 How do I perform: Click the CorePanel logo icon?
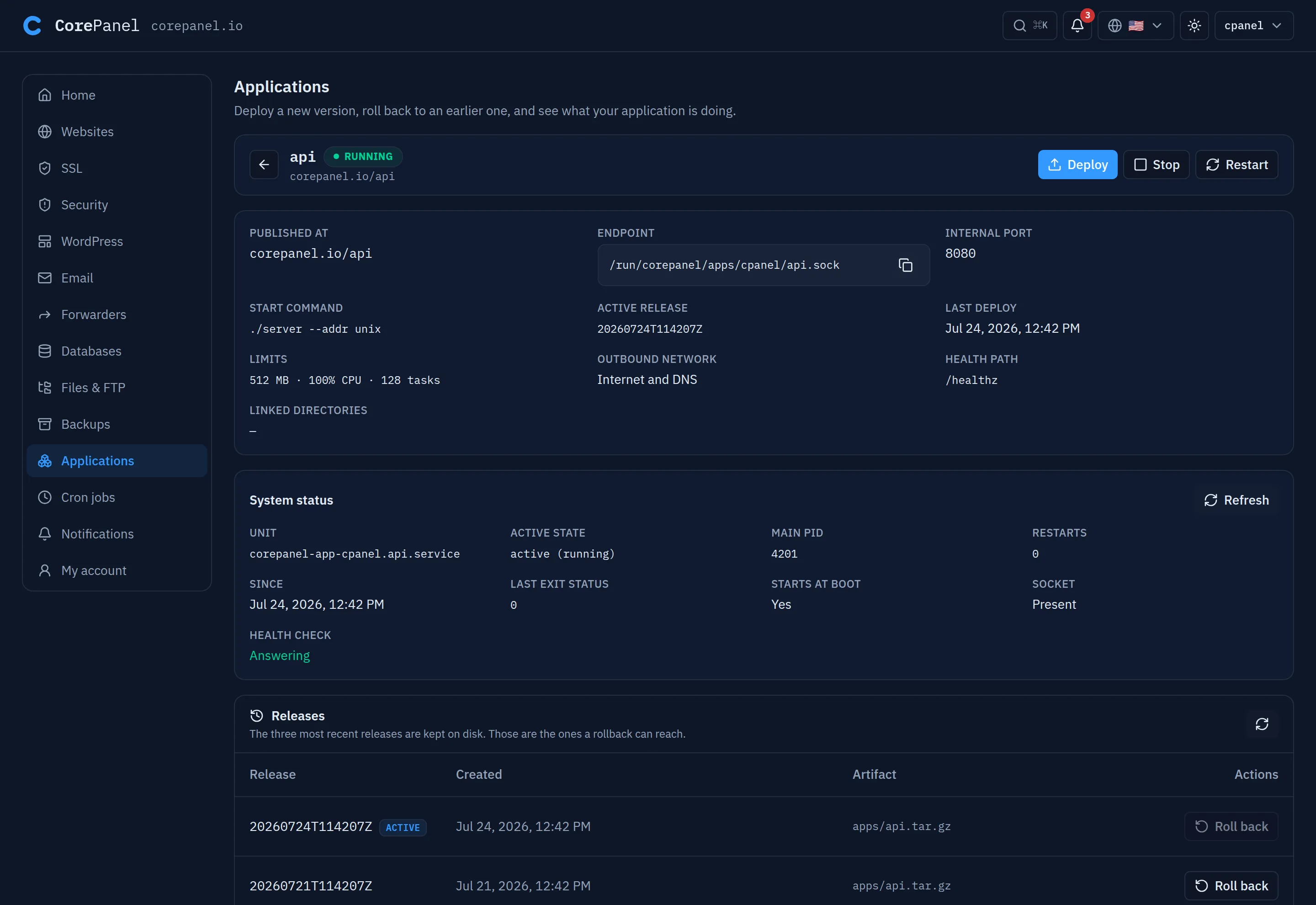[x=32, y=26]
